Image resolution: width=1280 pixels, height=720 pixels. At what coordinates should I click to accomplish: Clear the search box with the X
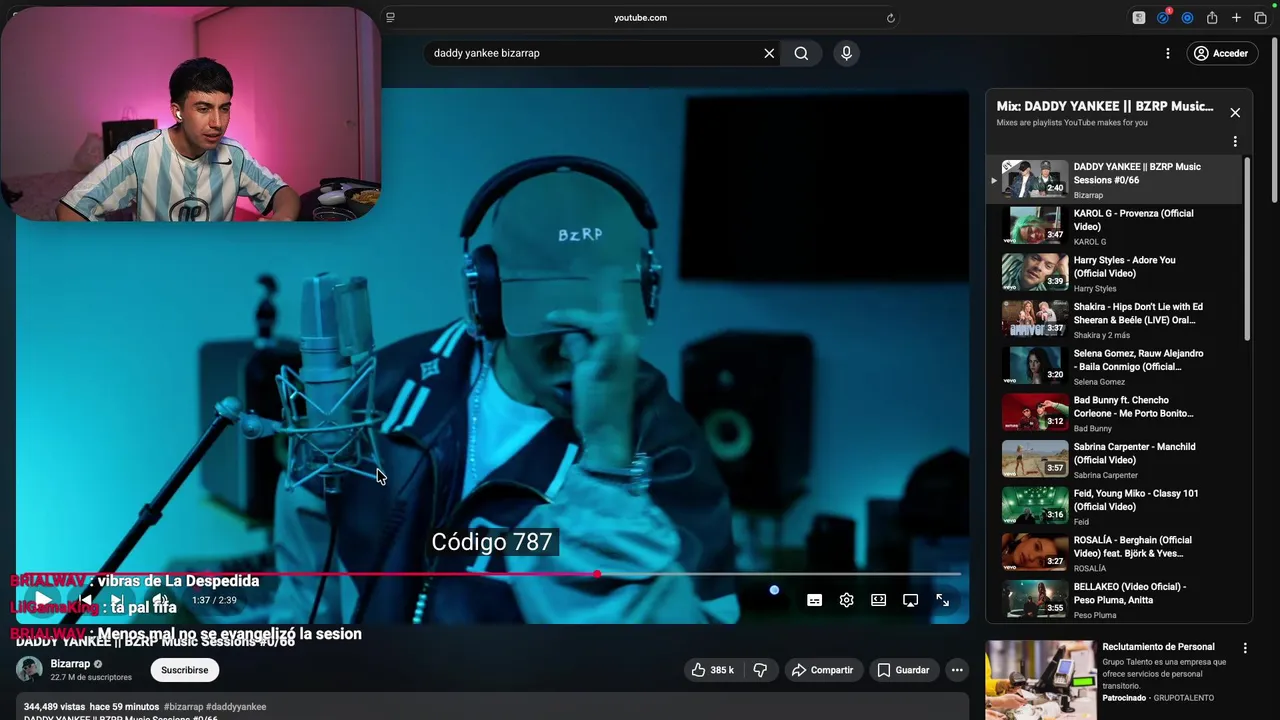[769, 53]
